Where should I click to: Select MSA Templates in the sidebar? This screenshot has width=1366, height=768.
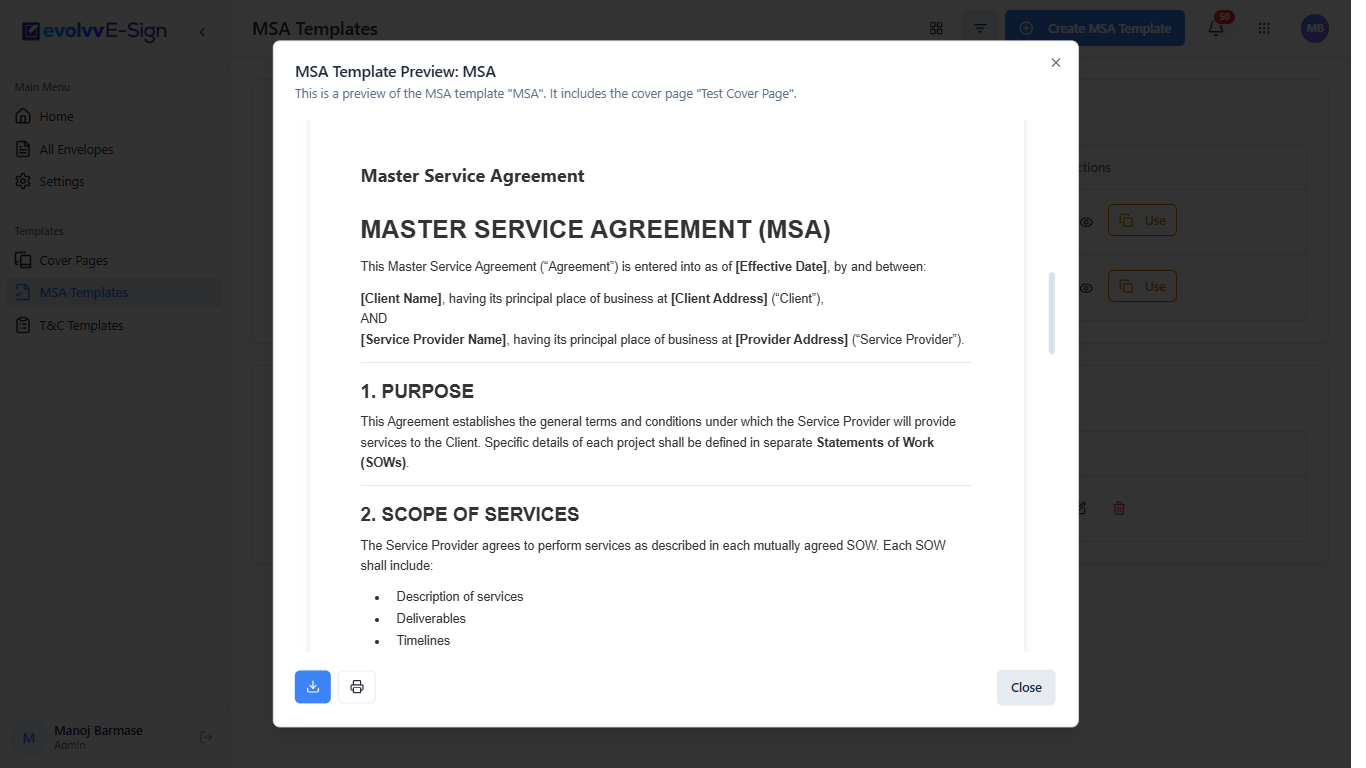tap(115, 293)
